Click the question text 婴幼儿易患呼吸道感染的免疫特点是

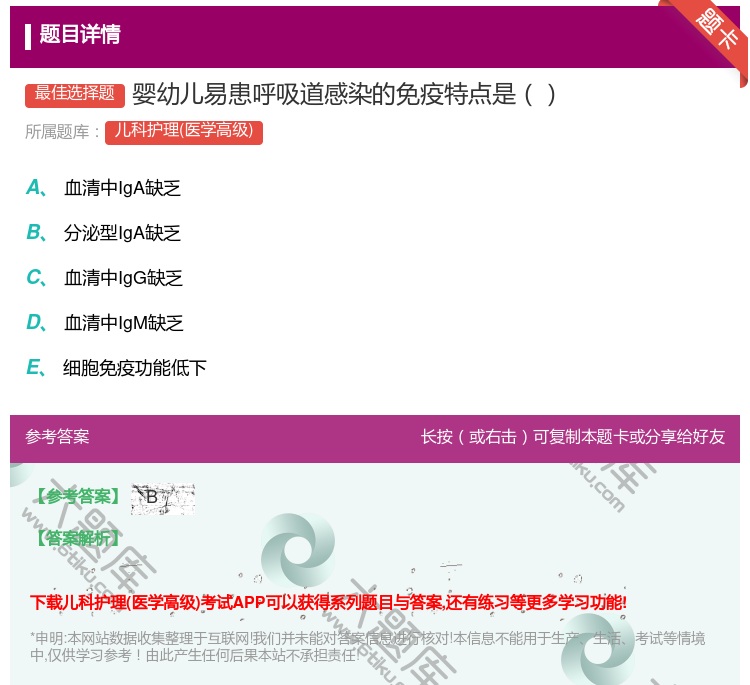pos(343,94)
